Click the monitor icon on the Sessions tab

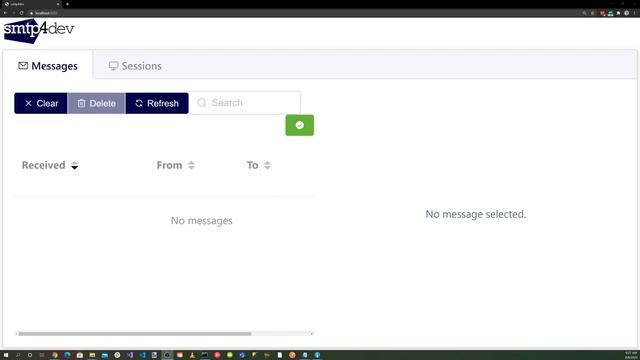[x=113, y=66]
